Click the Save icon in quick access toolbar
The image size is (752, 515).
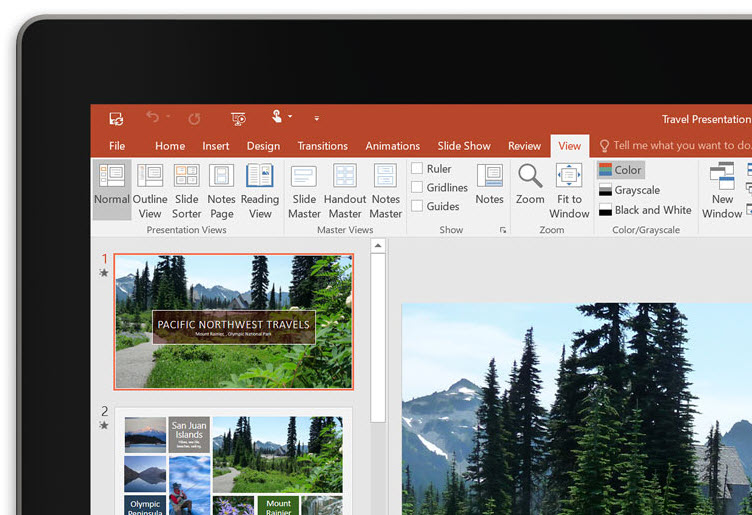[x=116, y=118]
